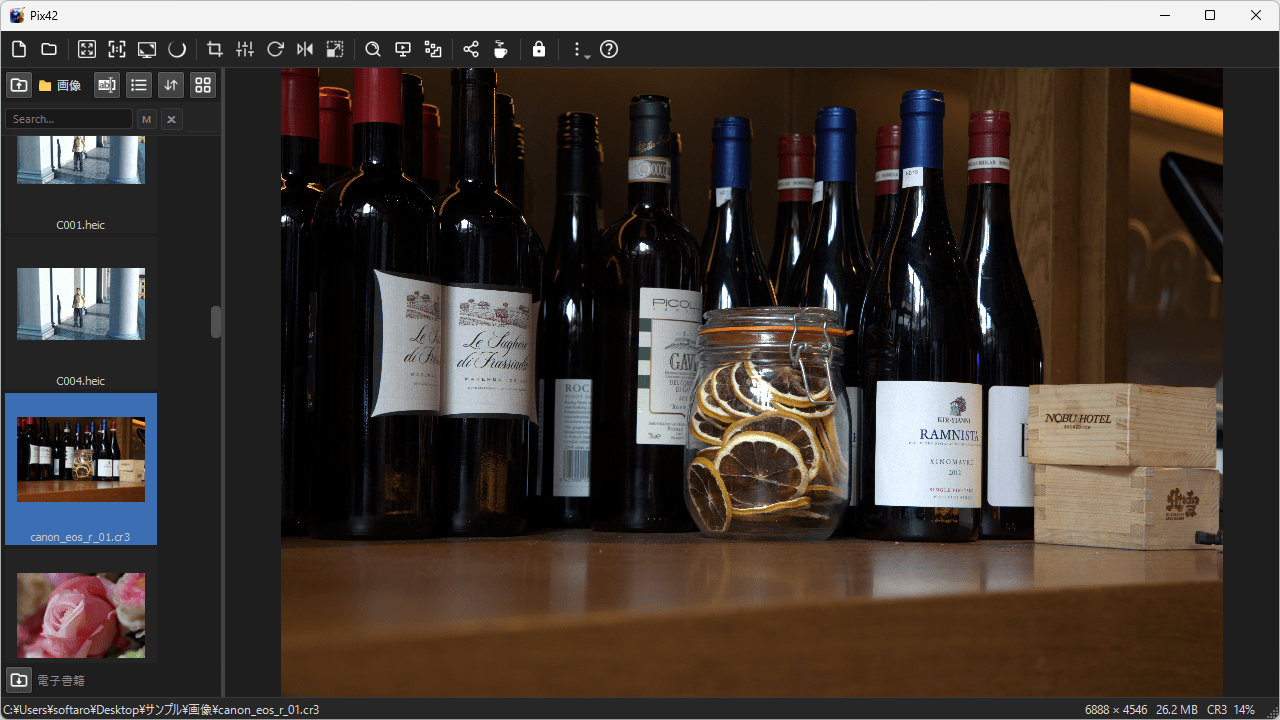This screenshot has height=720, width=1280.
Task: Switch sidebar to list view
Action: pos(139,85)
